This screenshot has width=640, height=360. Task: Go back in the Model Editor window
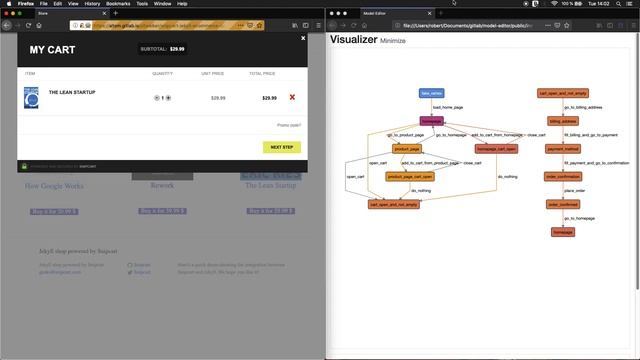pyautogui.click(x=333, y=25)
